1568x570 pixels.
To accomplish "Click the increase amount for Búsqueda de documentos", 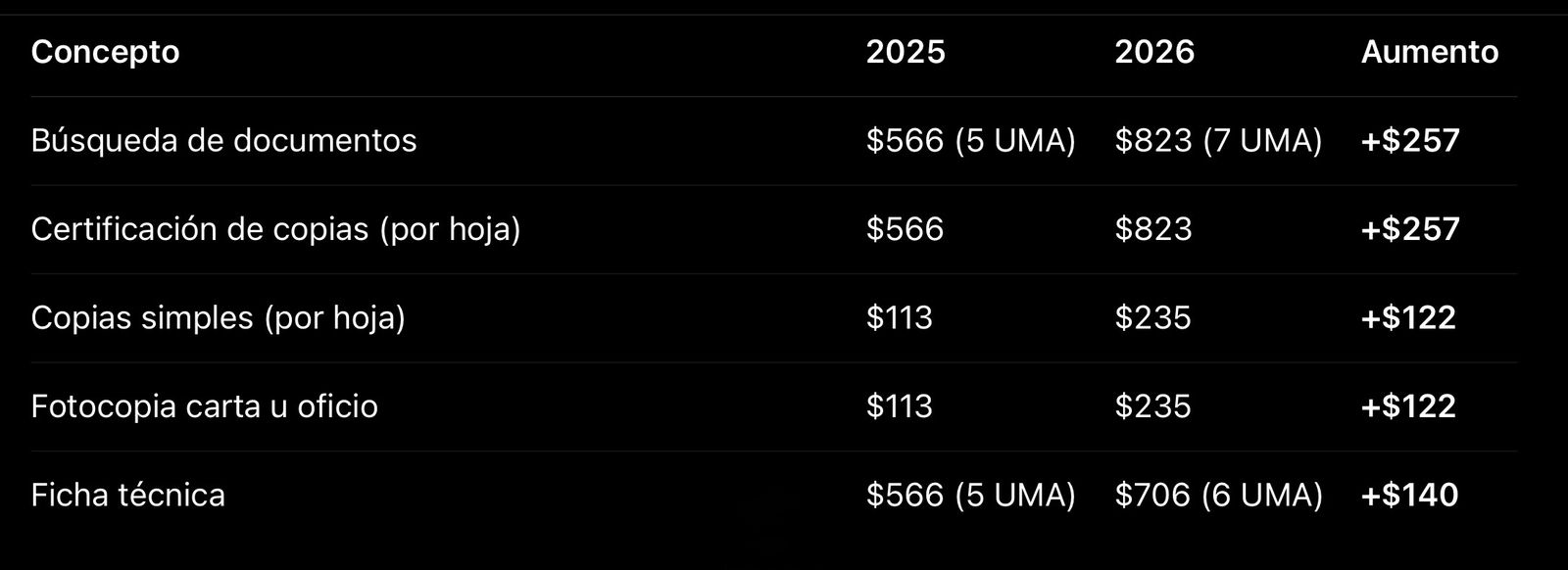I will point(1410,141).
